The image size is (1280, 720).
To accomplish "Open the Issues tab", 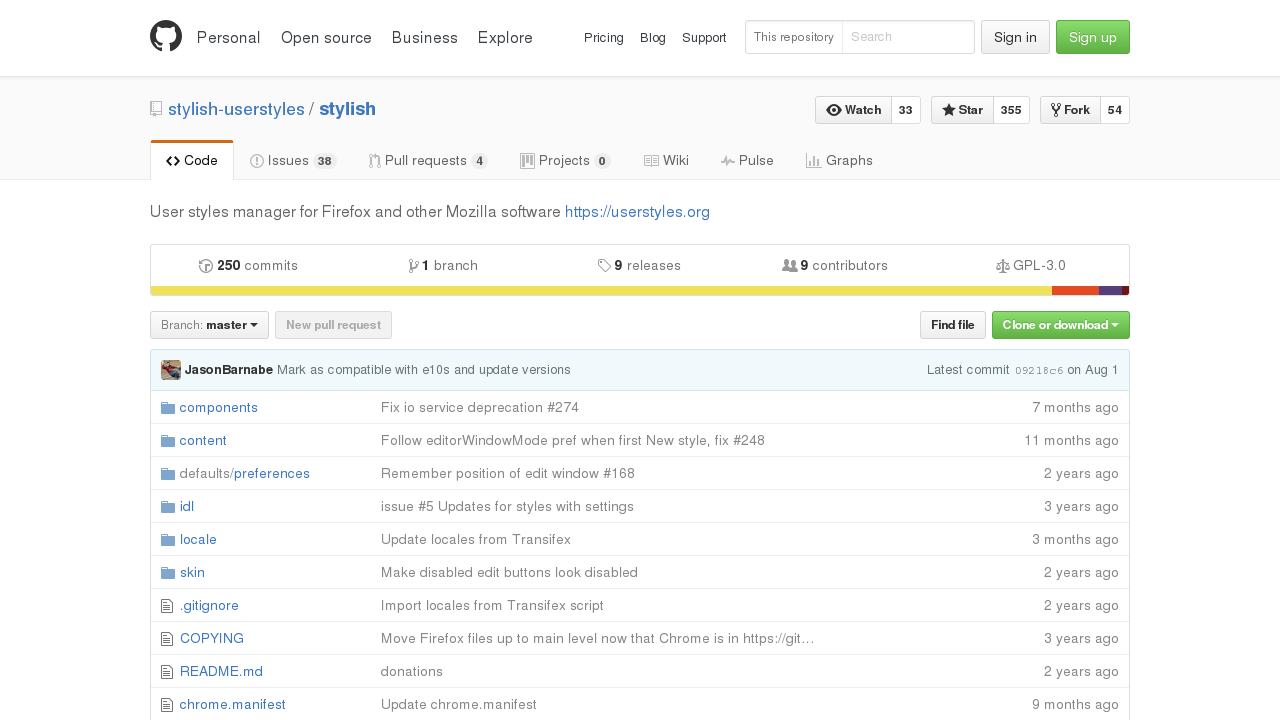I will [x=293, y=160].
